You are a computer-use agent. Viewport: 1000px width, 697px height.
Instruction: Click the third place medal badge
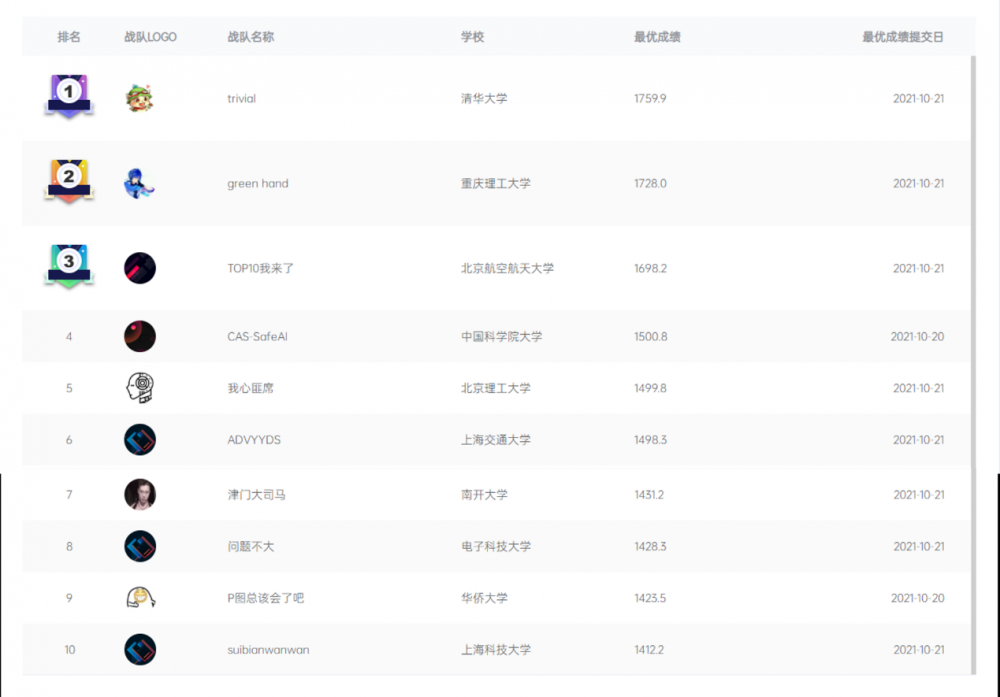click(x=69, y=267)
